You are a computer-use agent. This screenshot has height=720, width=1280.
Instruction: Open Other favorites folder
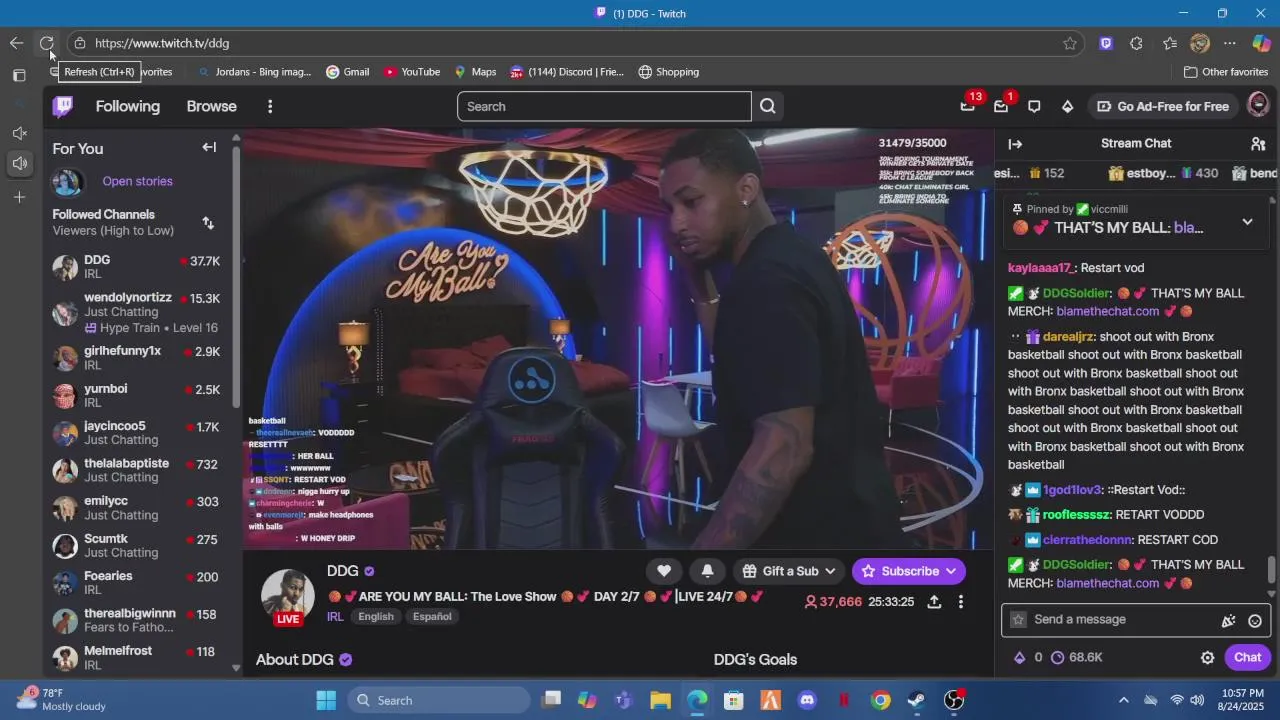[x=1226, y=72]
